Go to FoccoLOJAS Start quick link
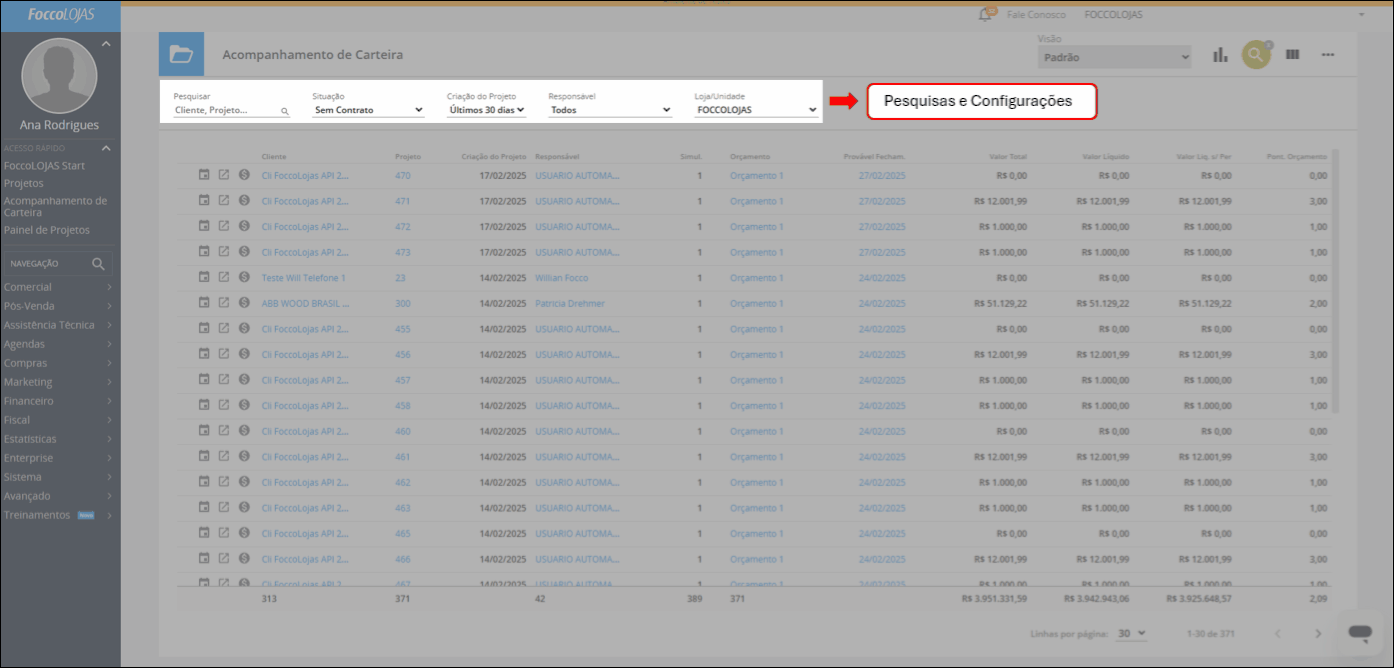 [x=44, y=165]
